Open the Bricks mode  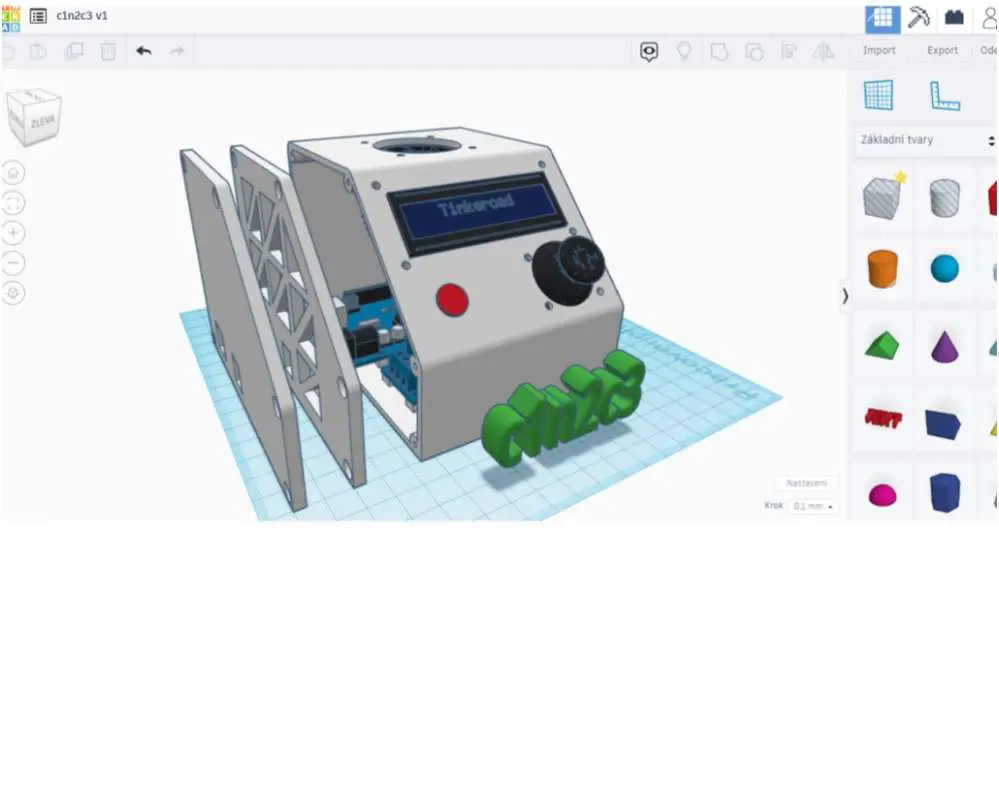click(954, 18)
